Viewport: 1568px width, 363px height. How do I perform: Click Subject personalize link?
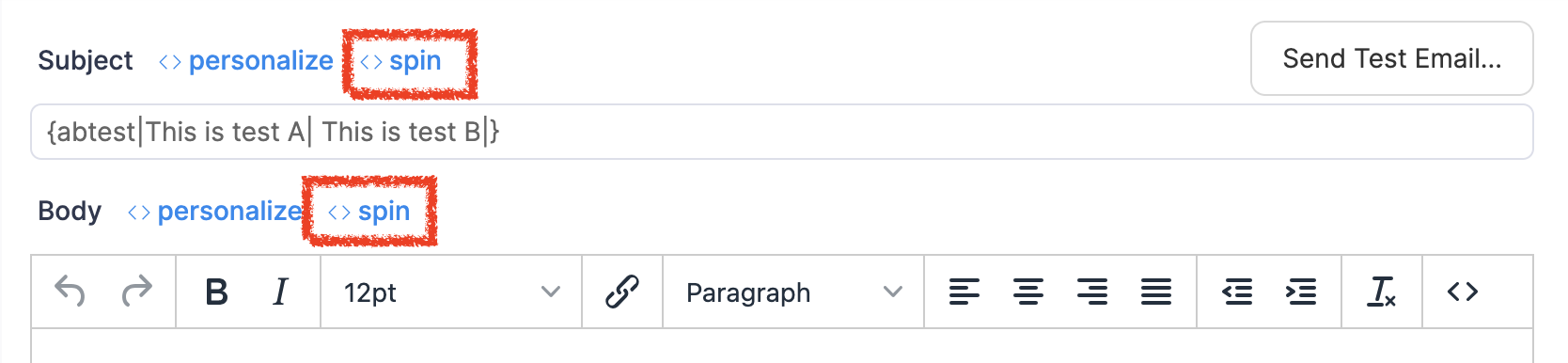coord(246,61)
